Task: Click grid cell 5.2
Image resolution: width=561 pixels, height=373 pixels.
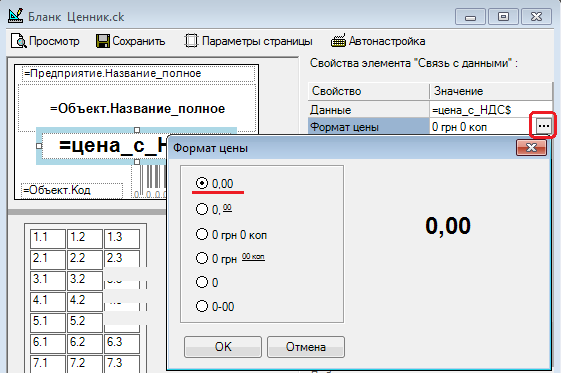Action: 85,323
